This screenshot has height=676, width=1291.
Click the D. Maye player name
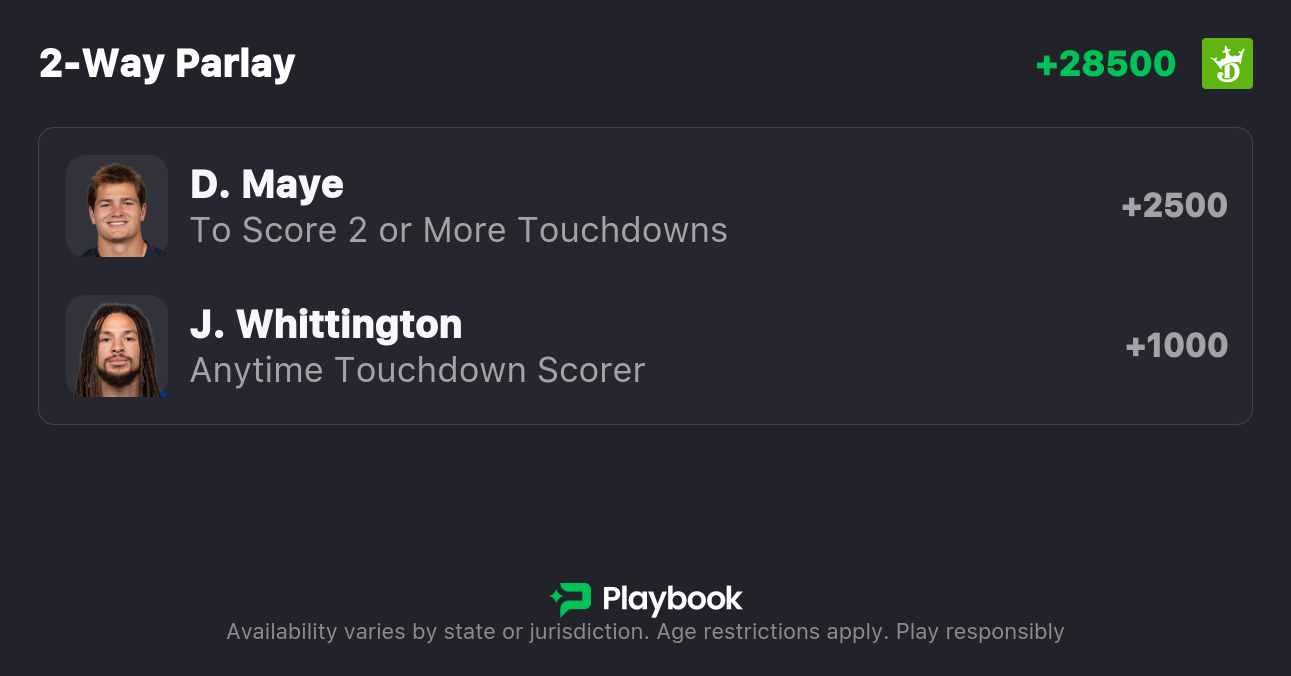[x=267, y=184]
